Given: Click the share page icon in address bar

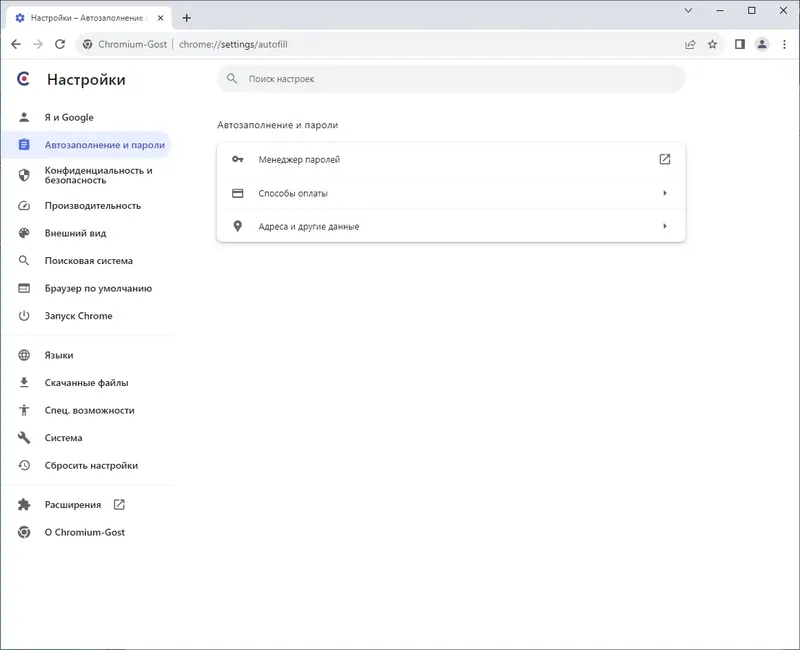Looking at the screenshot, I should coord(690,44).
